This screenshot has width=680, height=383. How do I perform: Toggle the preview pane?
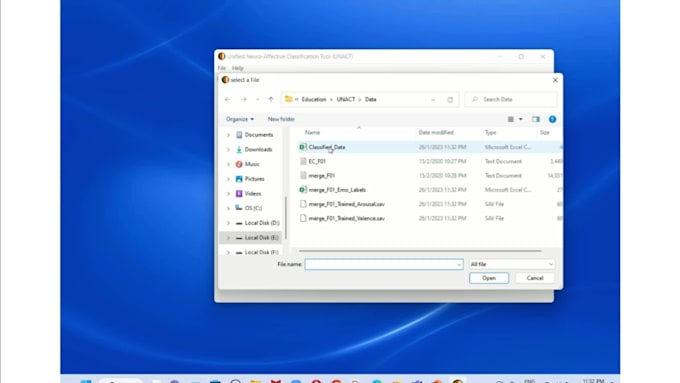[x=536, y=119]
